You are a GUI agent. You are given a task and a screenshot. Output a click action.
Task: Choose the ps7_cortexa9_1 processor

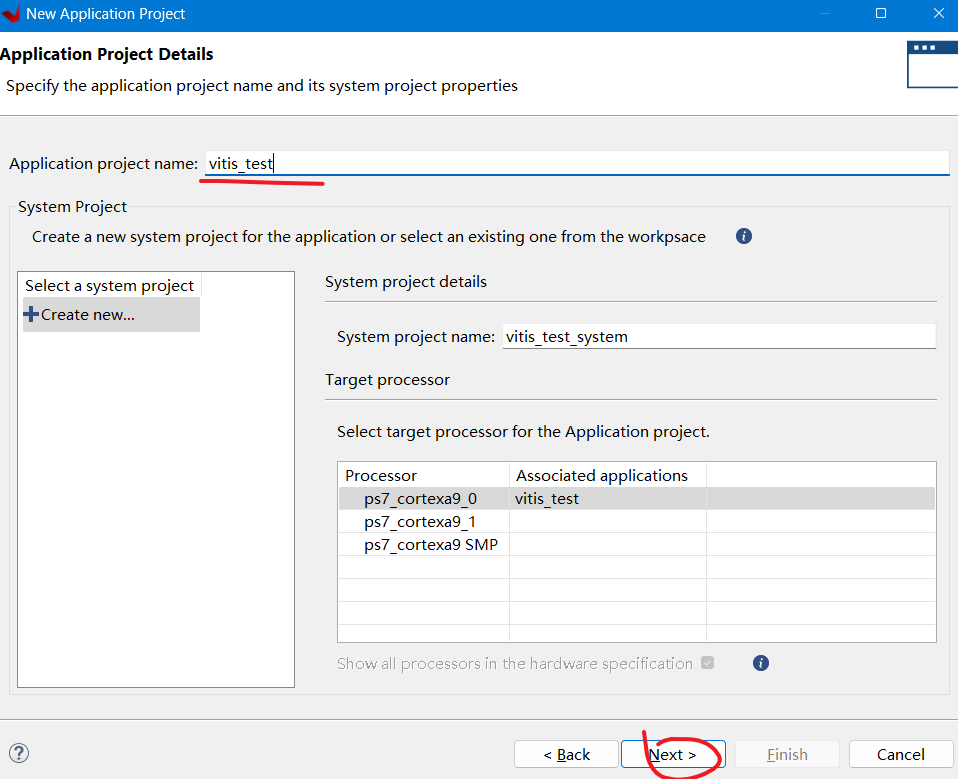(420, 522)
